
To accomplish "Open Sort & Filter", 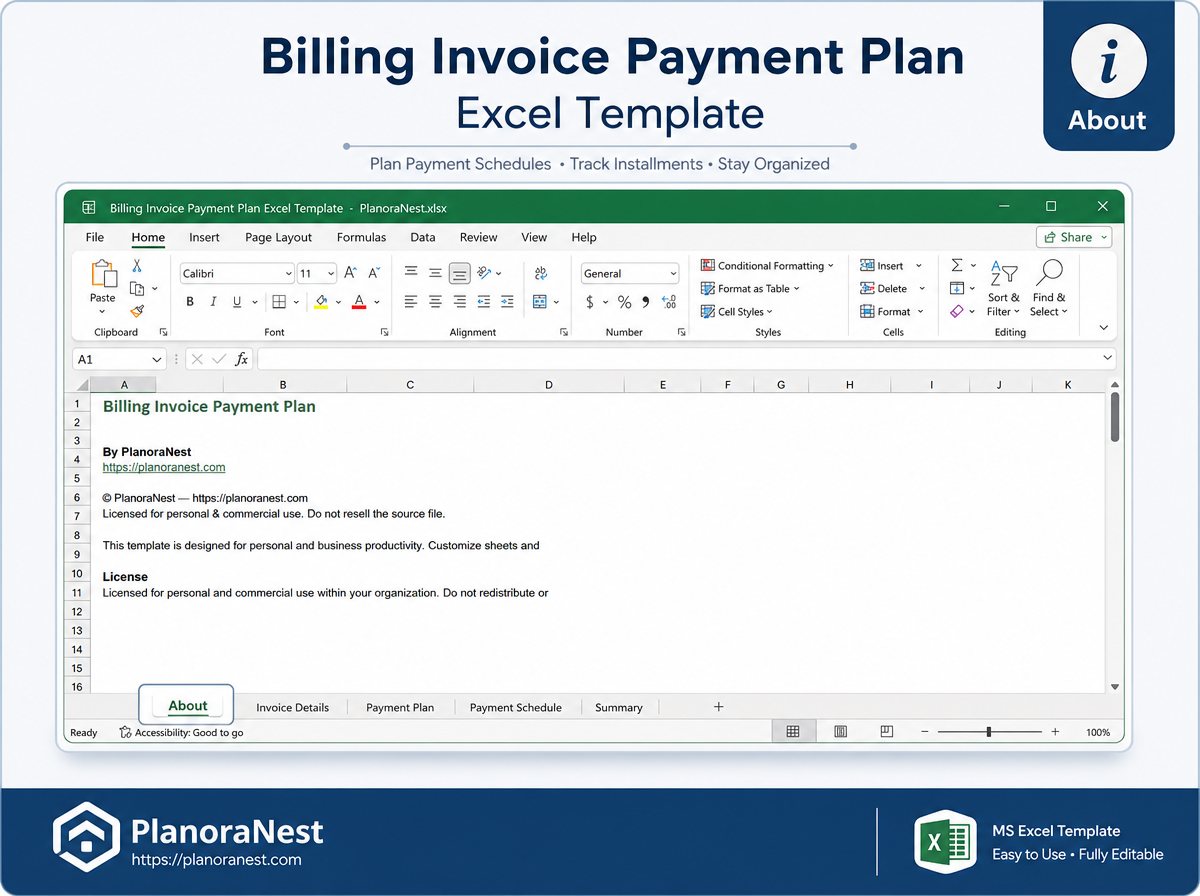I will click(x=1003, y=289).
